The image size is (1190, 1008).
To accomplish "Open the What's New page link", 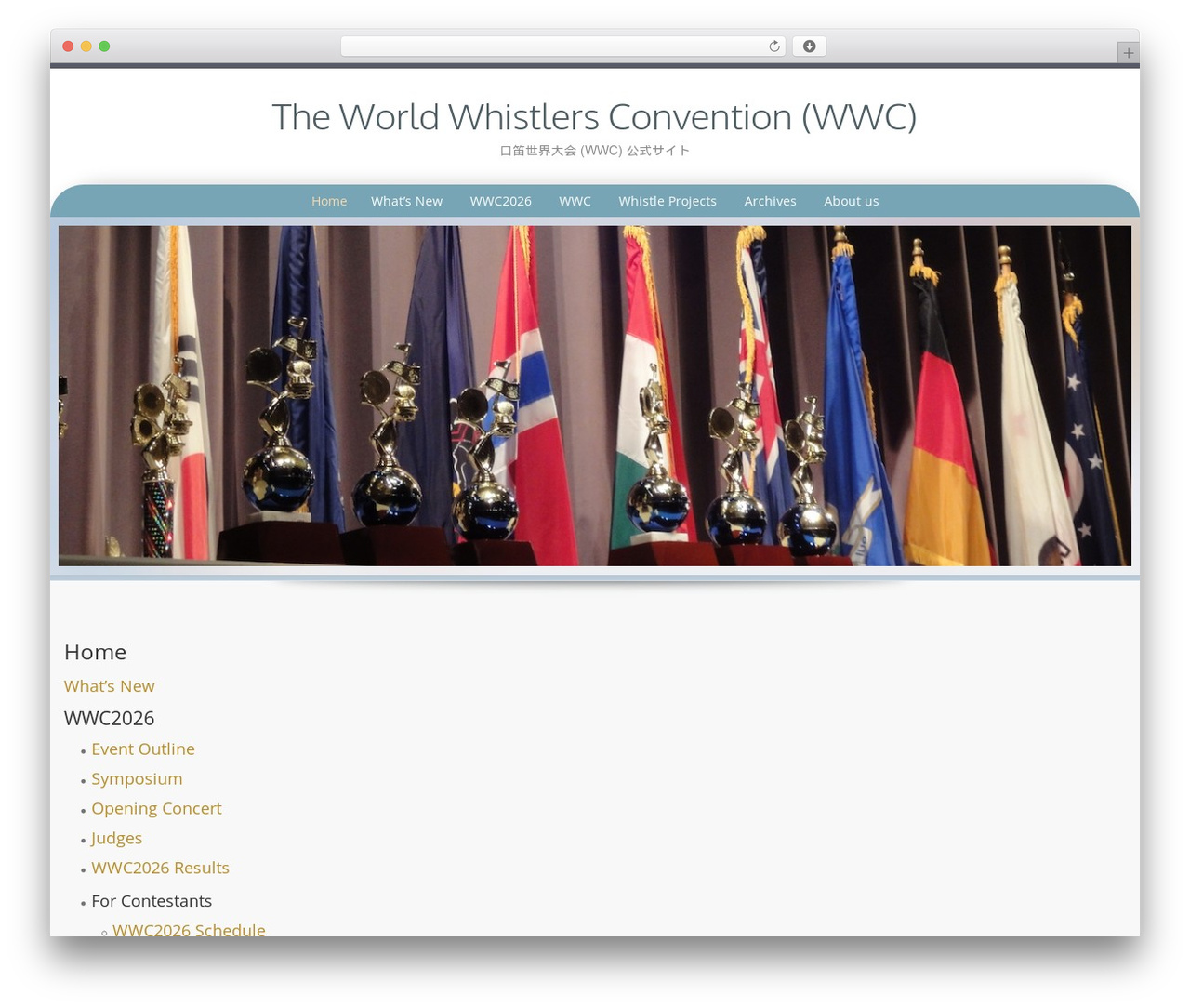I will 109,686.
